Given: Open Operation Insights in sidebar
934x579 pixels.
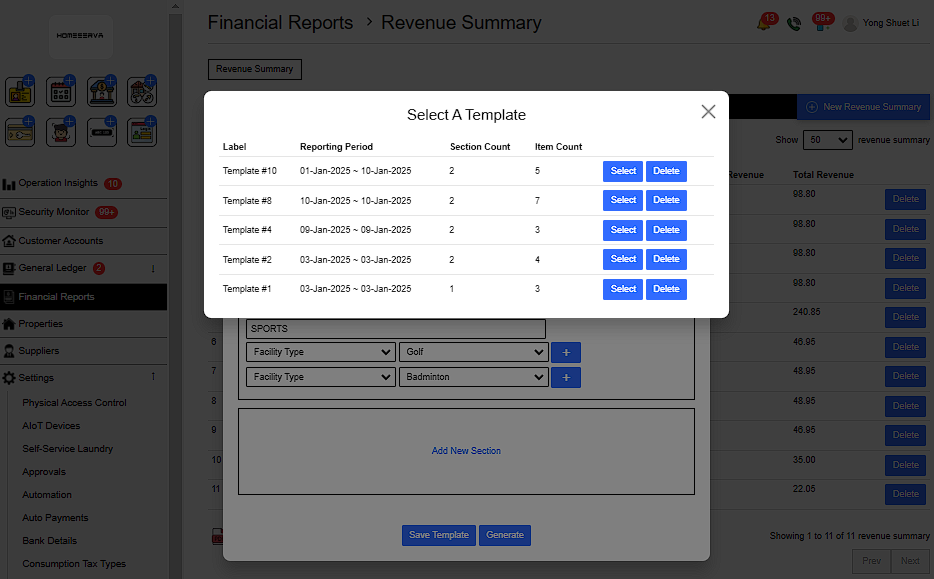Looking at the screenshot, I should point(58,183).
